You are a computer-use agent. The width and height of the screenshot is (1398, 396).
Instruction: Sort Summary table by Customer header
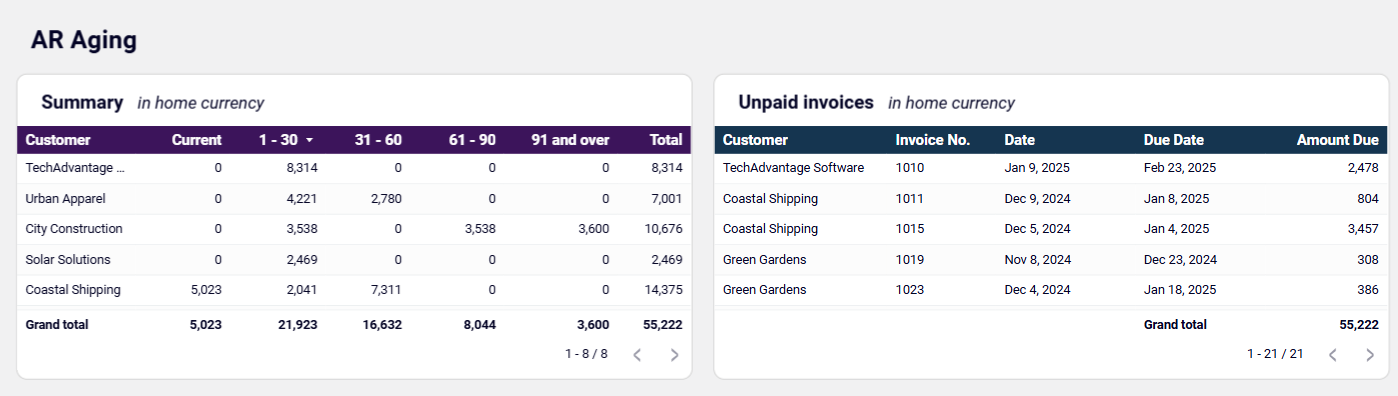tap(58, 140)
